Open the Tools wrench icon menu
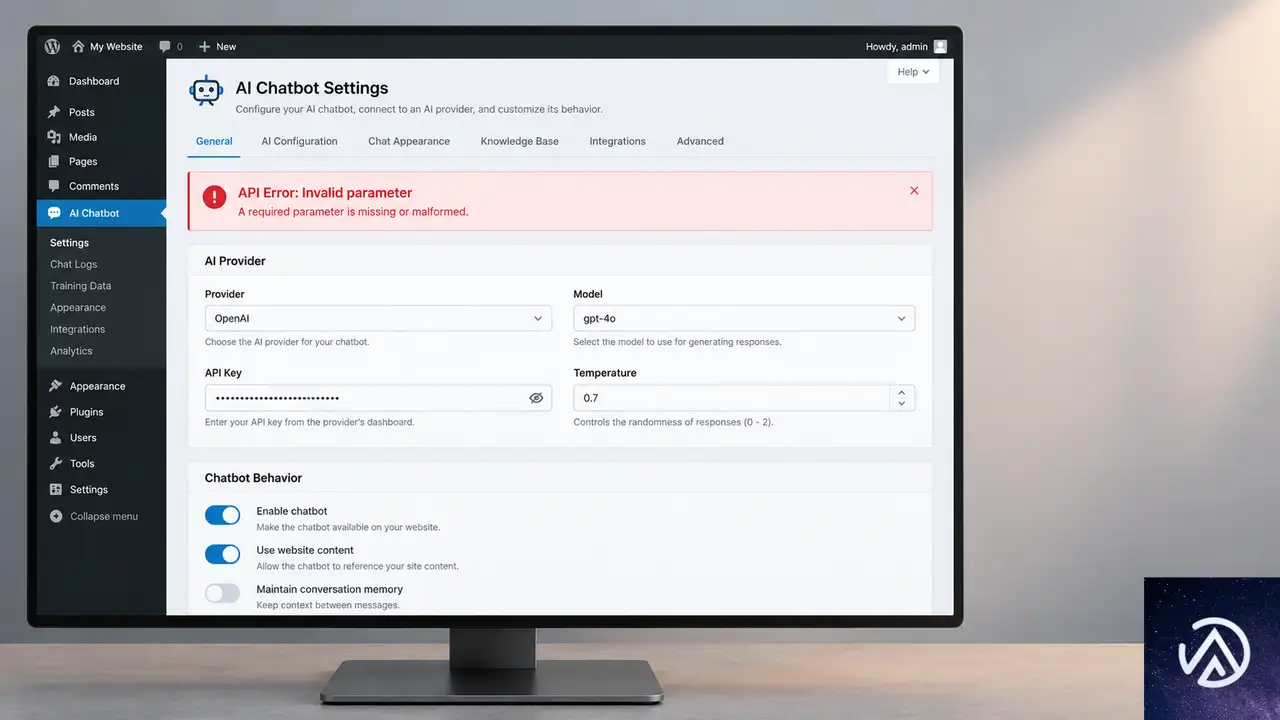 55,464
